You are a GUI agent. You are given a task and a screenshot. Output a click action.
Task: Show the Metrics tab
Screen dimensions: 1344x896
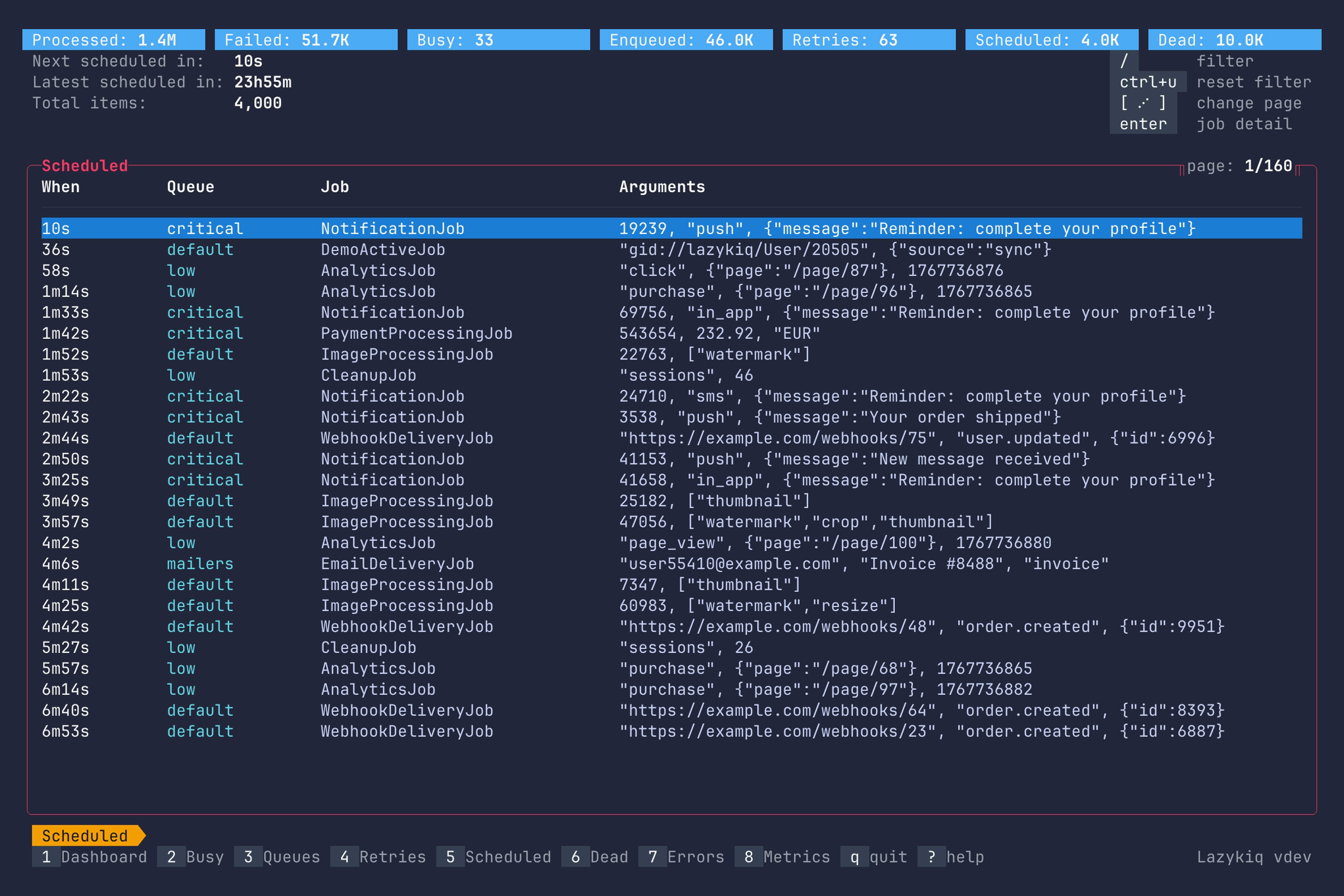pos(782,857)
